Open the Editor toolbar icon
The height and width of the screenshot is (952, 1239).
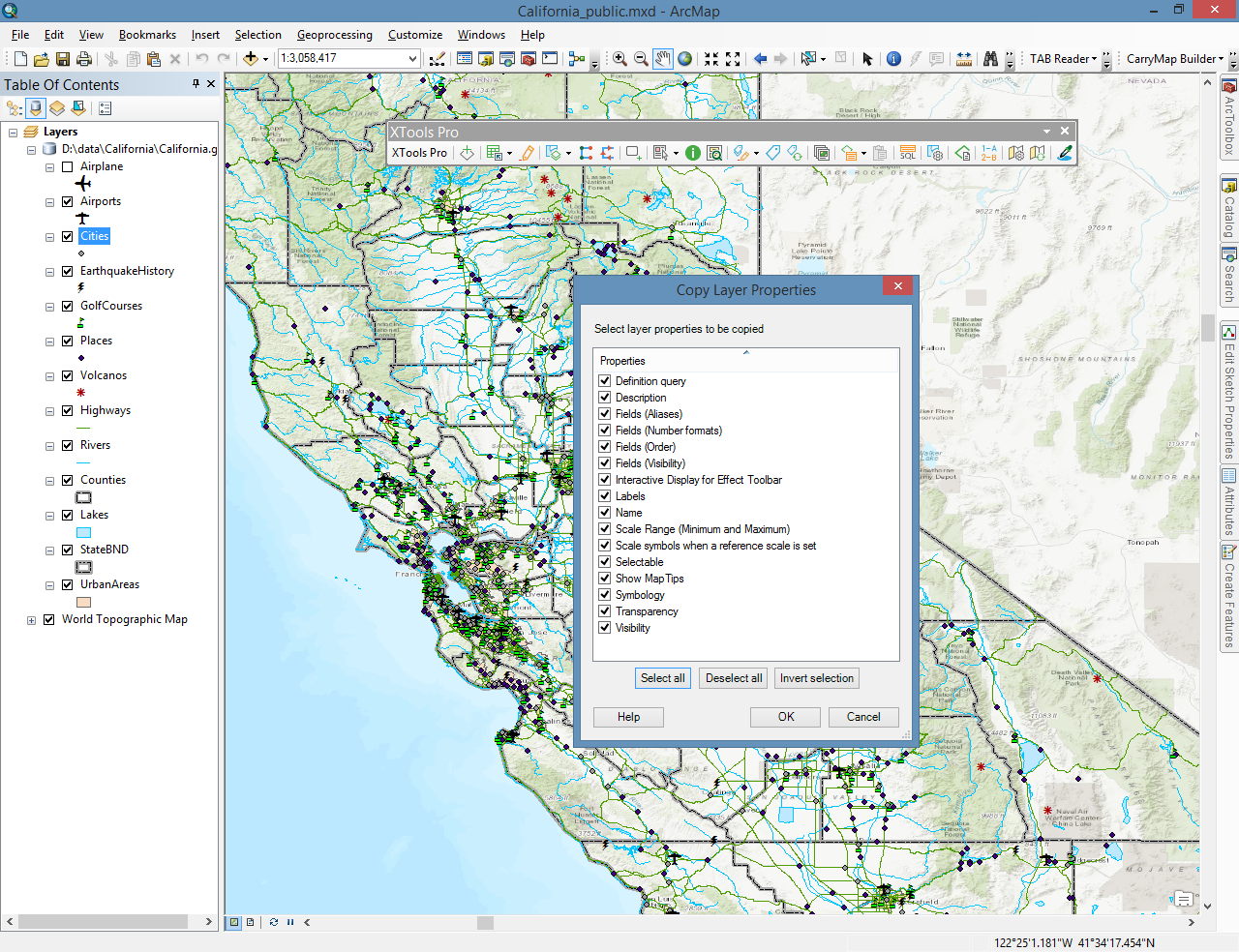point(438,59)
